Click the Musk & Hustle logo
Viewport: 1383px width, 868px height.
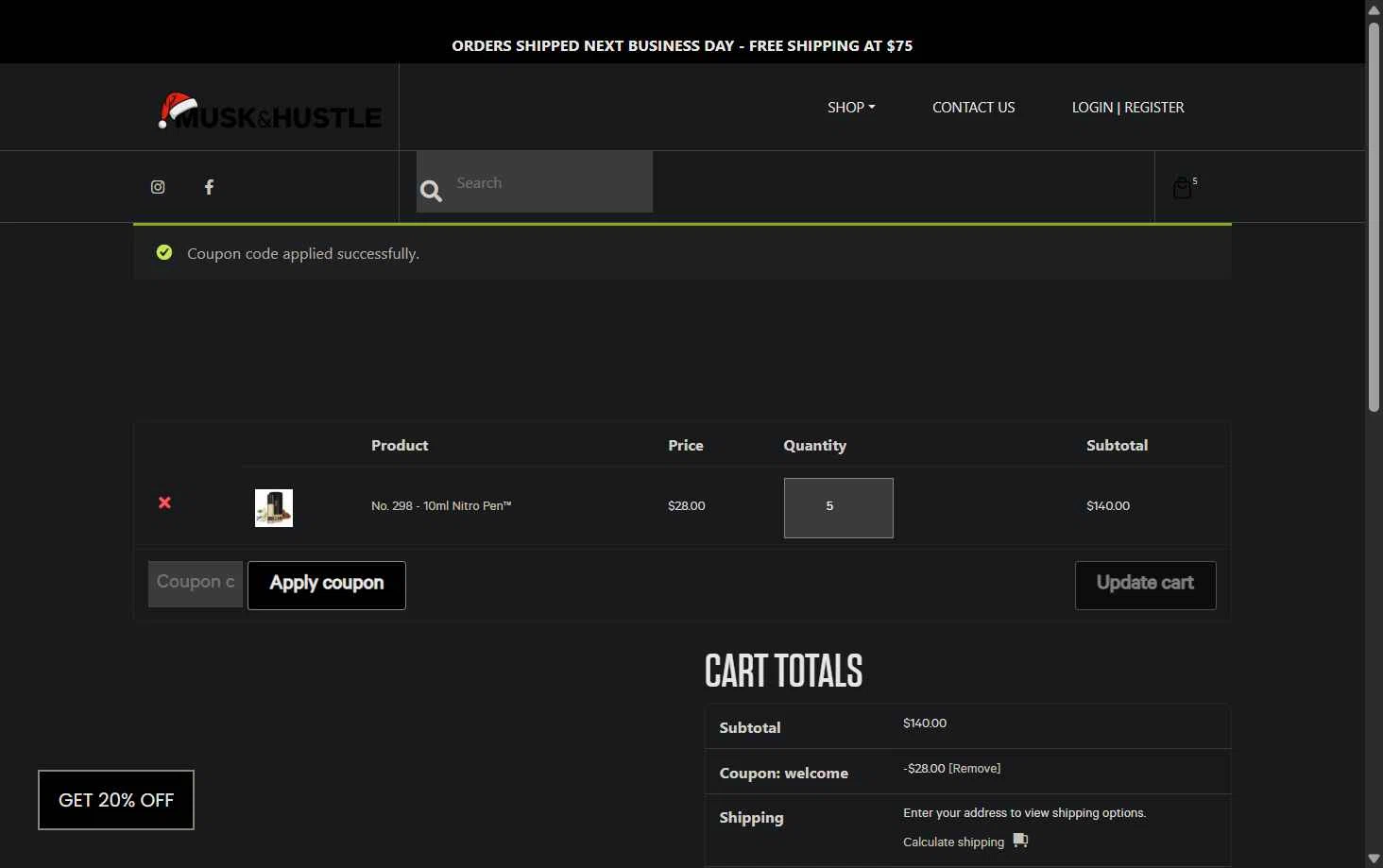pos(269,111)
